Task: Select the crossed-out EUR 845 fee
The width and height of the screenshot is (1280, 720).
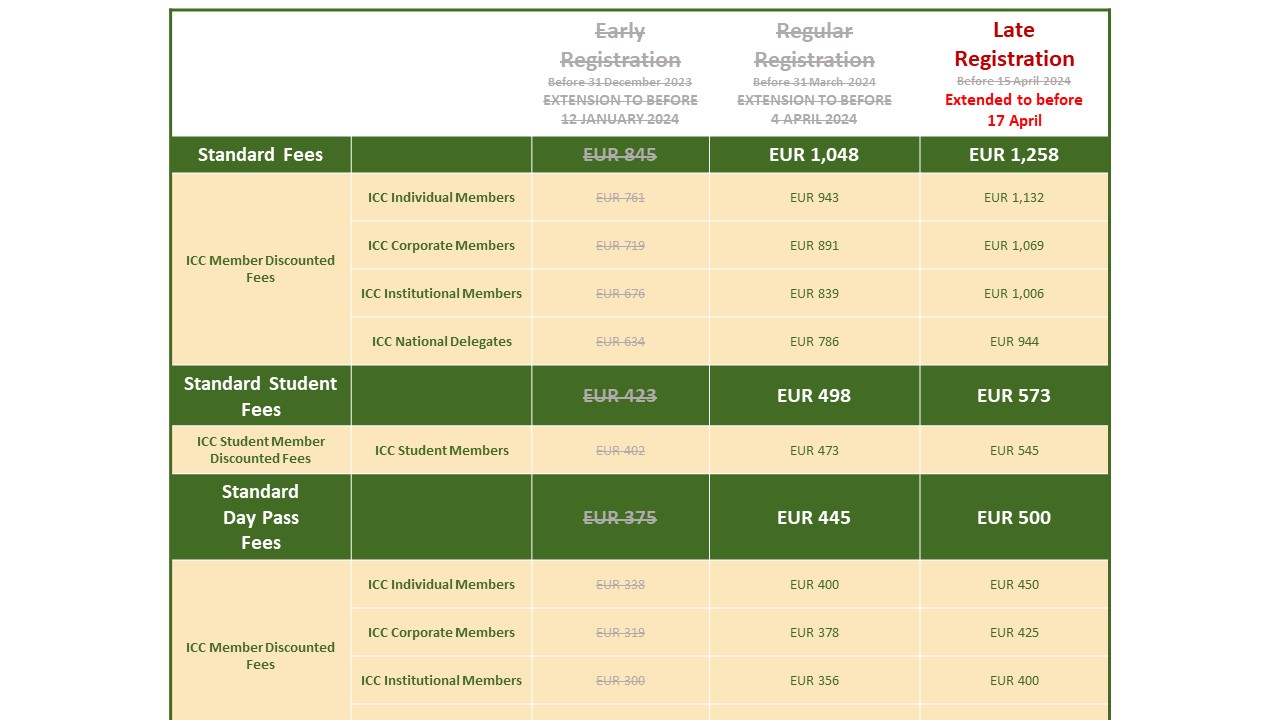Action: click(x=620, y=154)
